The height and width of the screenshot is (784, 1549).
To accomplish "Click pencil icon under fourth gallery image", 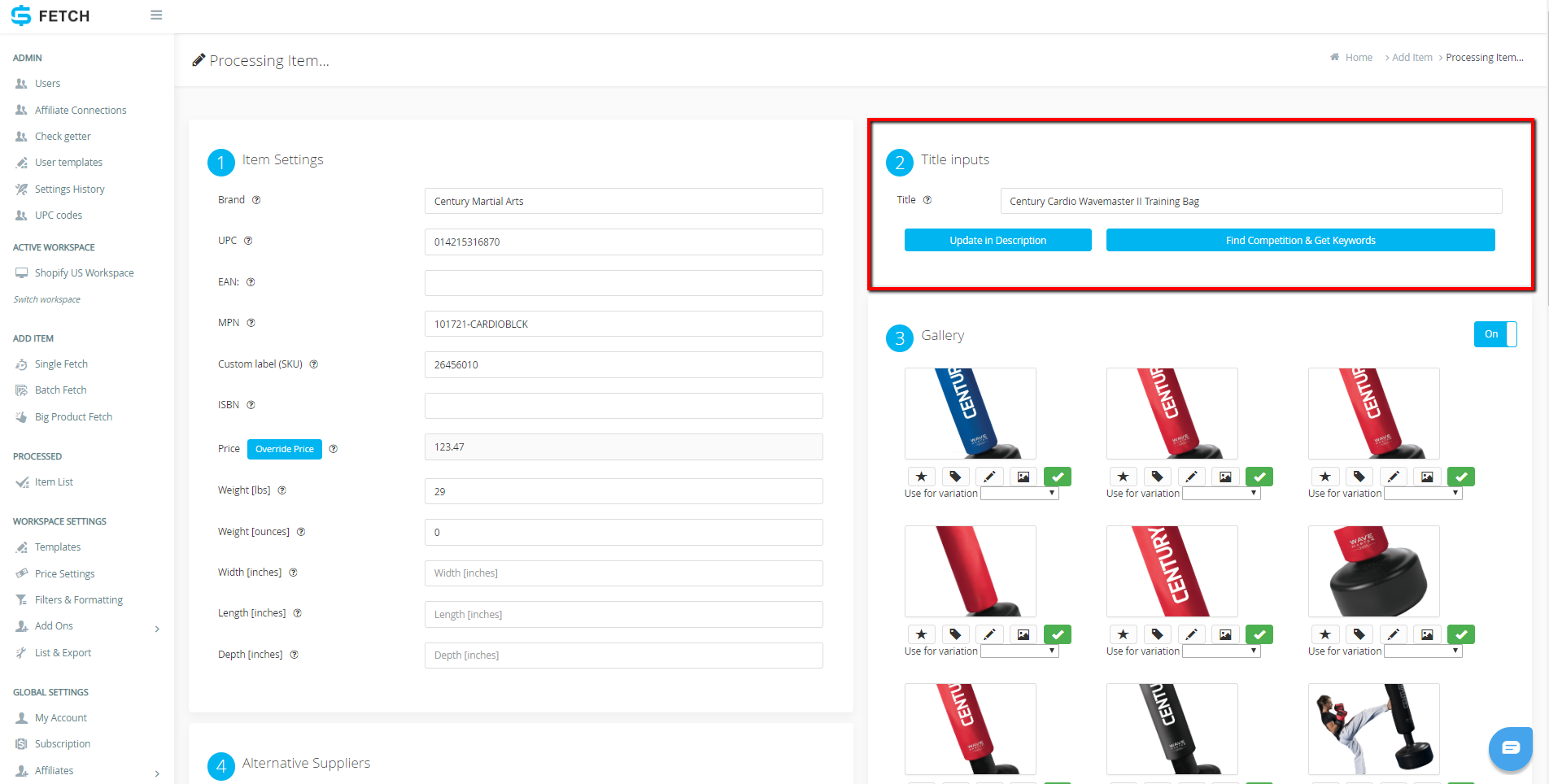I will 989,634.
